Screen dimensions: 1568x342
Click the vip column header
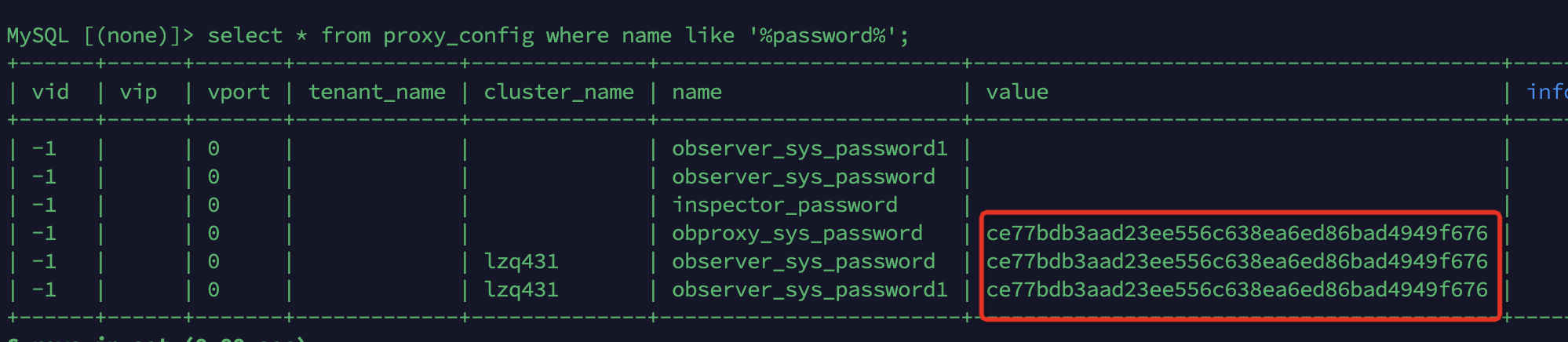click(x=138, y=93)
